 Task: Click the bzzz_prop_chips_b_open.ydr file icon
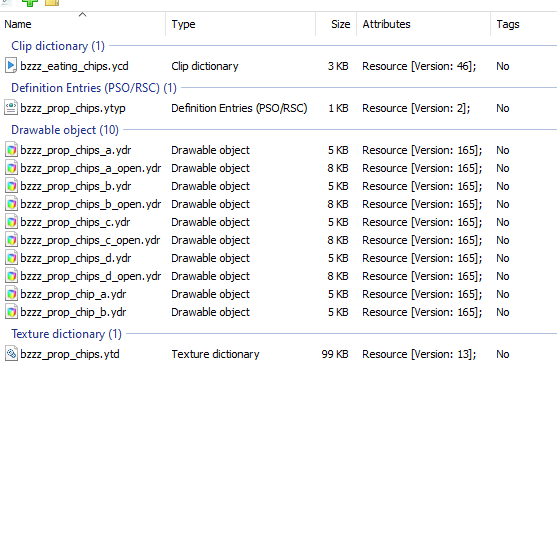pos(11,204)
